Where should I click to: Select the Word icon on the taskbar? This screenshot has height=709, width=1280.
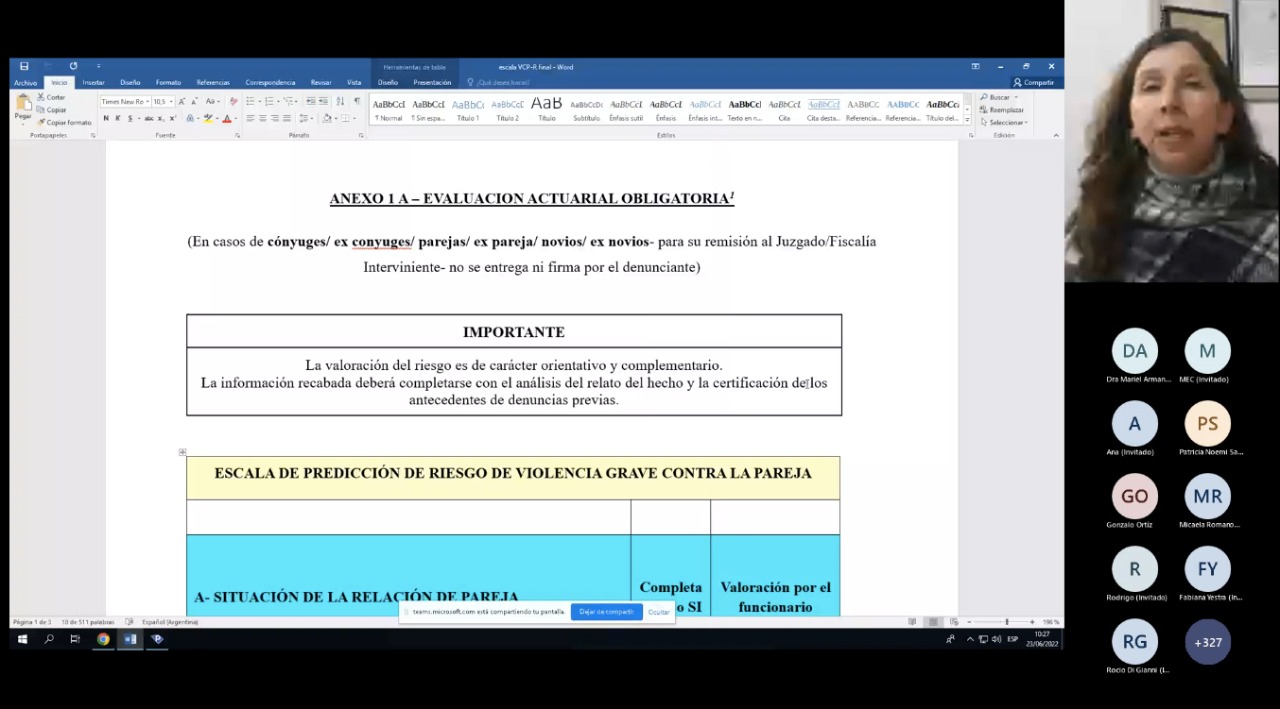point(130,639)
